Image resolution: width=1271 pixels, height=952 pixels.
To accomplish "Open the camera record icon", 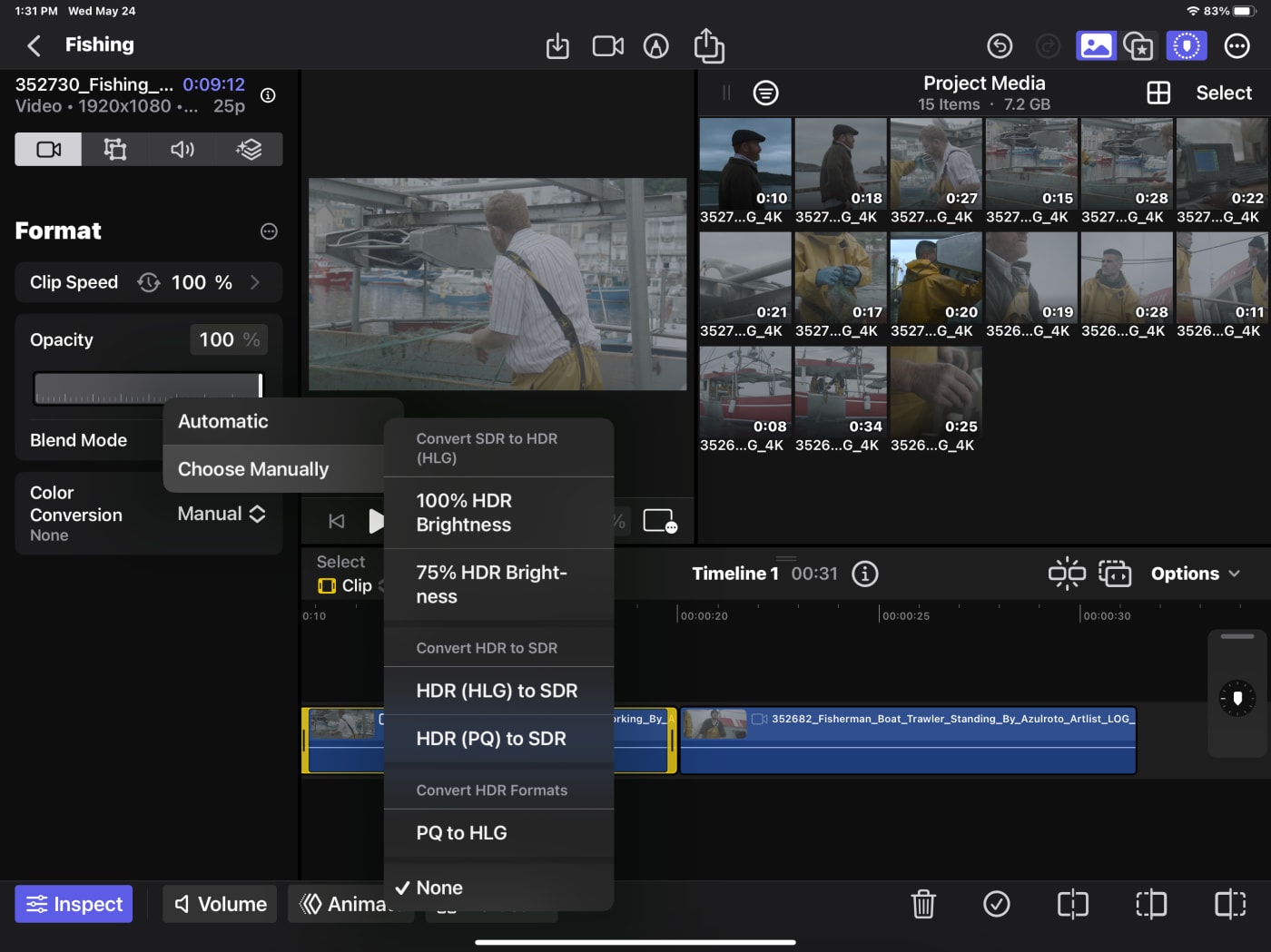I will [607, 46].
